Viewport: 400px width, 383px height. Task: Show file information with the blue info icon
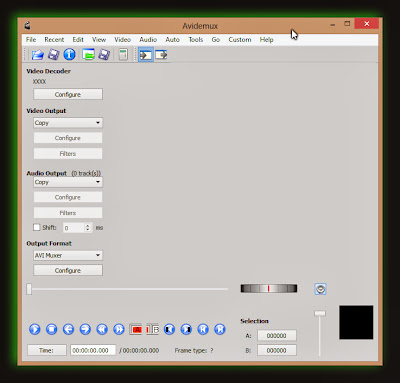(x=69, y=54)
